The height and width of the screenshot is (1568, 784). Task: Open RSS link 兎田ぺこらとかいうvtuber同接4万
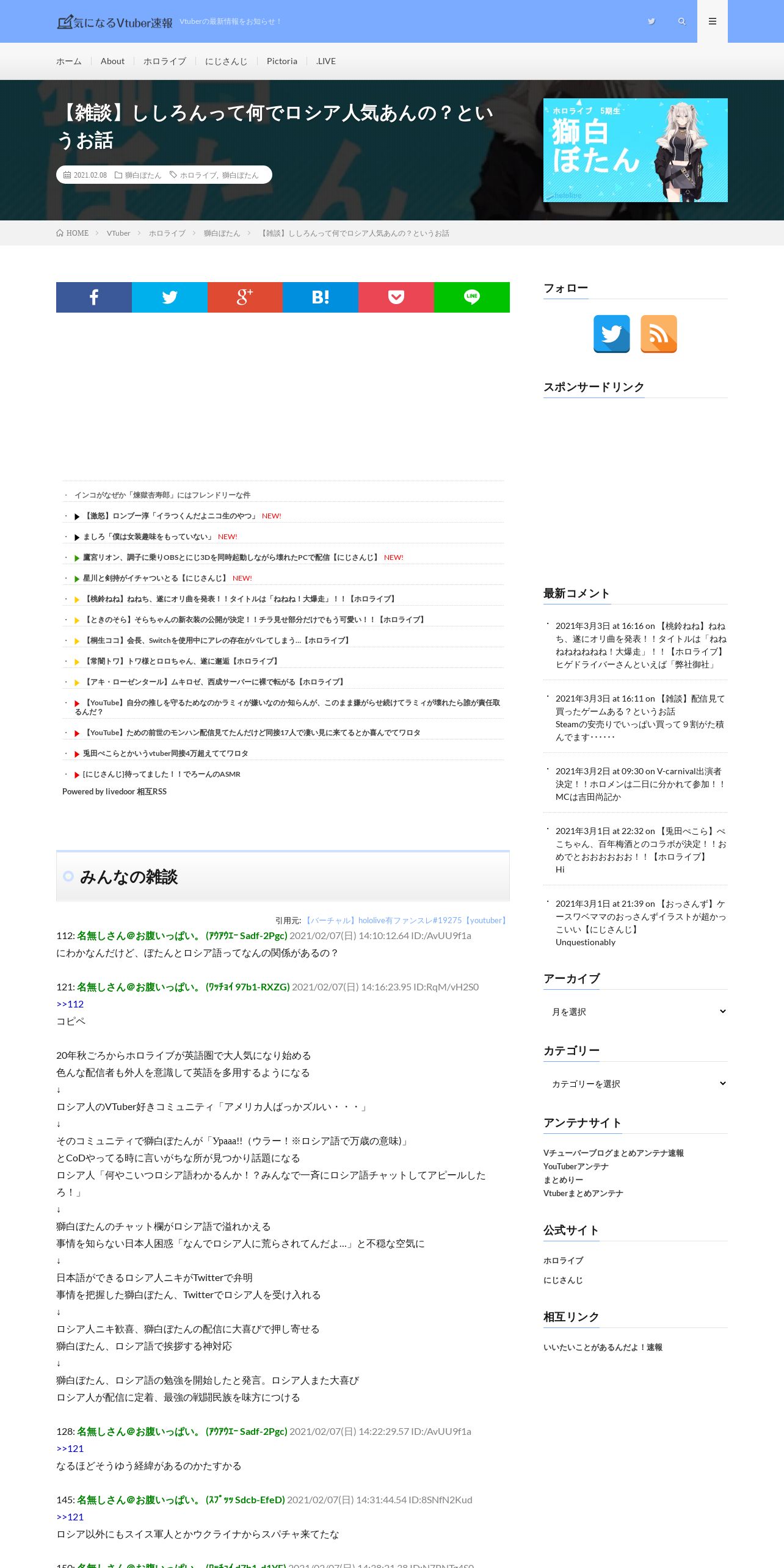tap(165, 753)
